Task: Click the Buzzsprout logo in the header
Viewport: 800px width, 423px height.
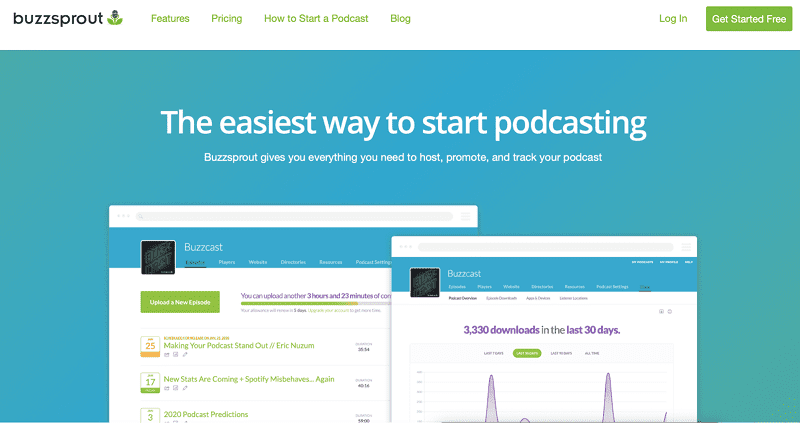Action: (x=68, y=18)
